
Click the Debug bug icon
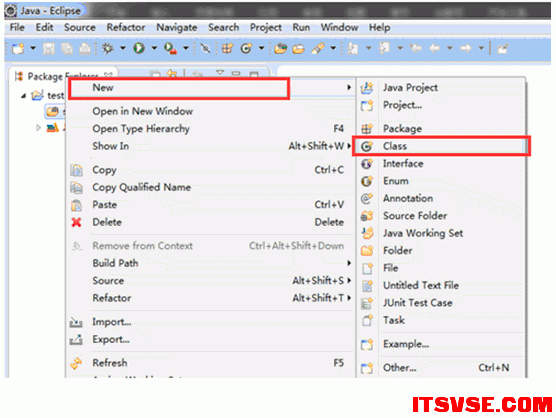click(107, 48)
